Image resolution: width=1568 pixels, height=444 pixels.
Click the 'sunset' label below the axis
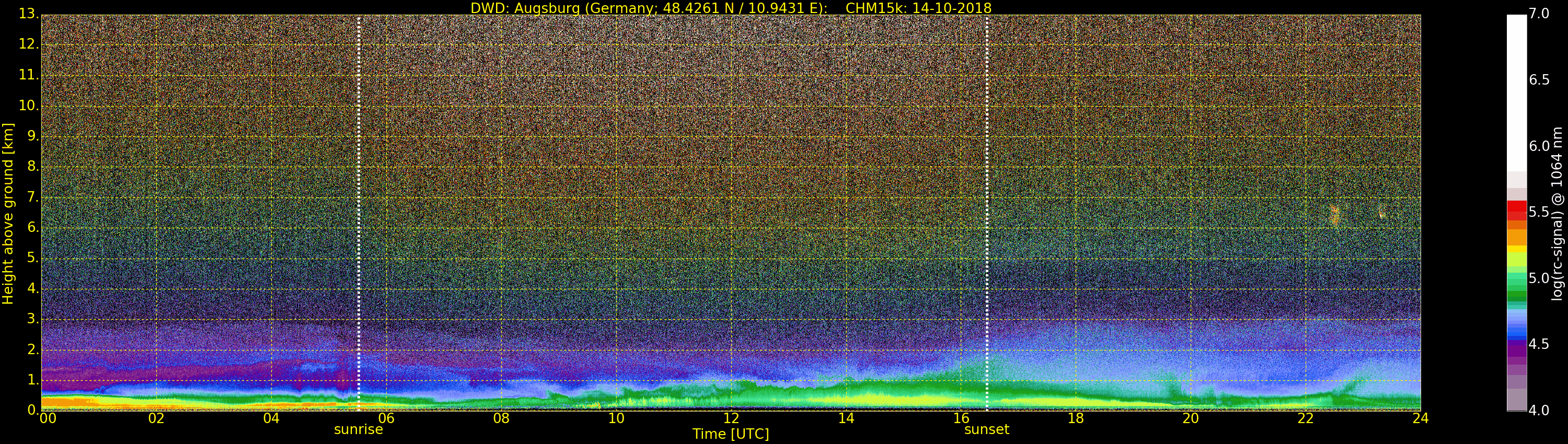coord(987,429)
